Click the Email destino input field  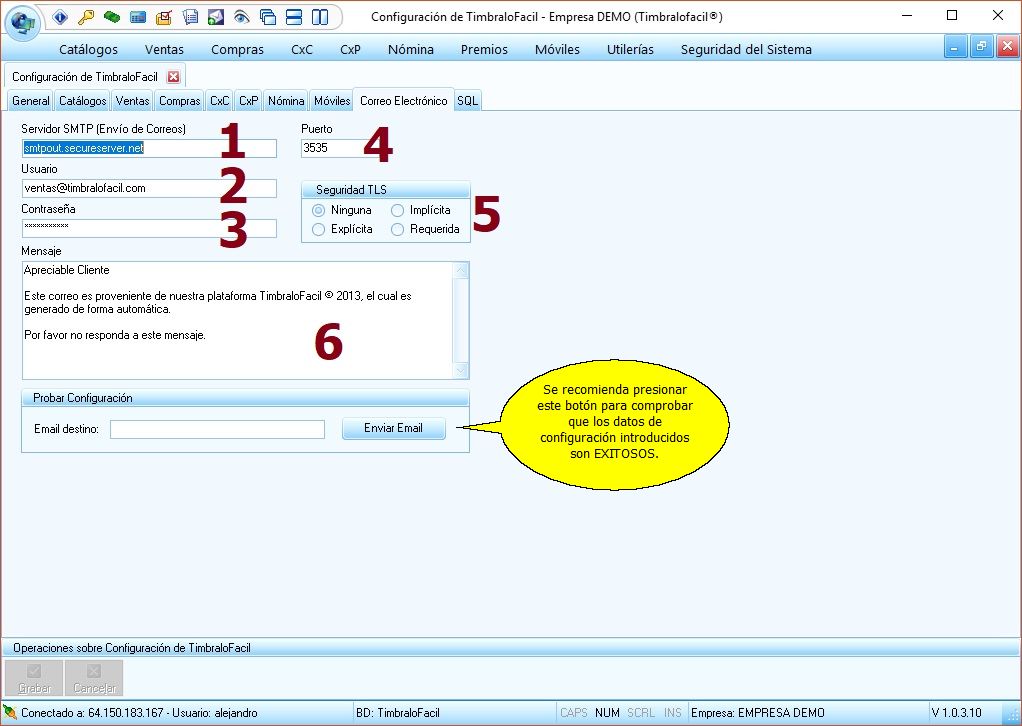tap(217, 429)
